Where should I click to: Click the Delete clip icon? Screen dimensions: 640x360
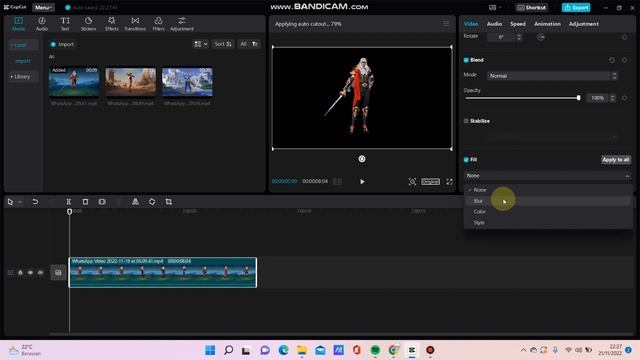[85, 202]
